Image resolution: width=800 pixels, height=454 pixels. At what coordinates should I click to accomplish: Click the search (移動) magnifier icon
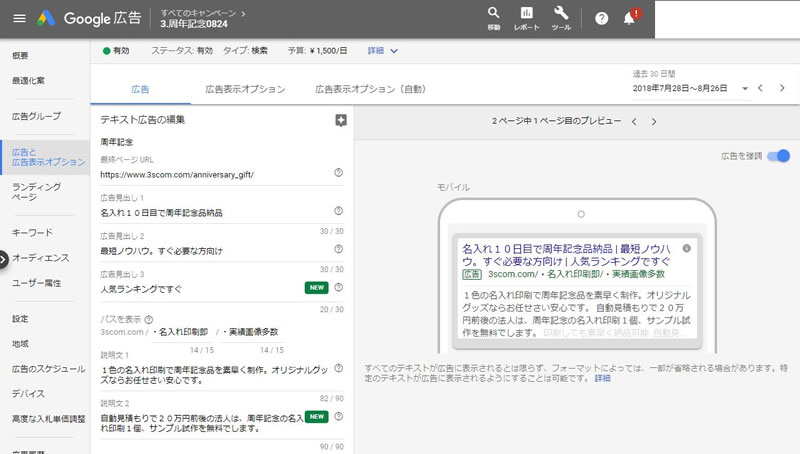point(494,14)
